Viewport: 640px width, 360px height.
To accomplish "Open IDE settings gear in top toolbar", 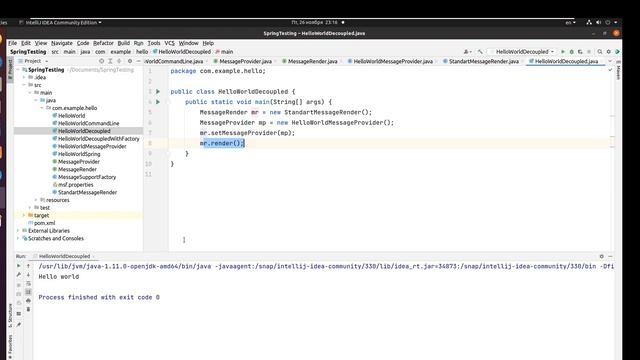I will (x=609, y=52).
